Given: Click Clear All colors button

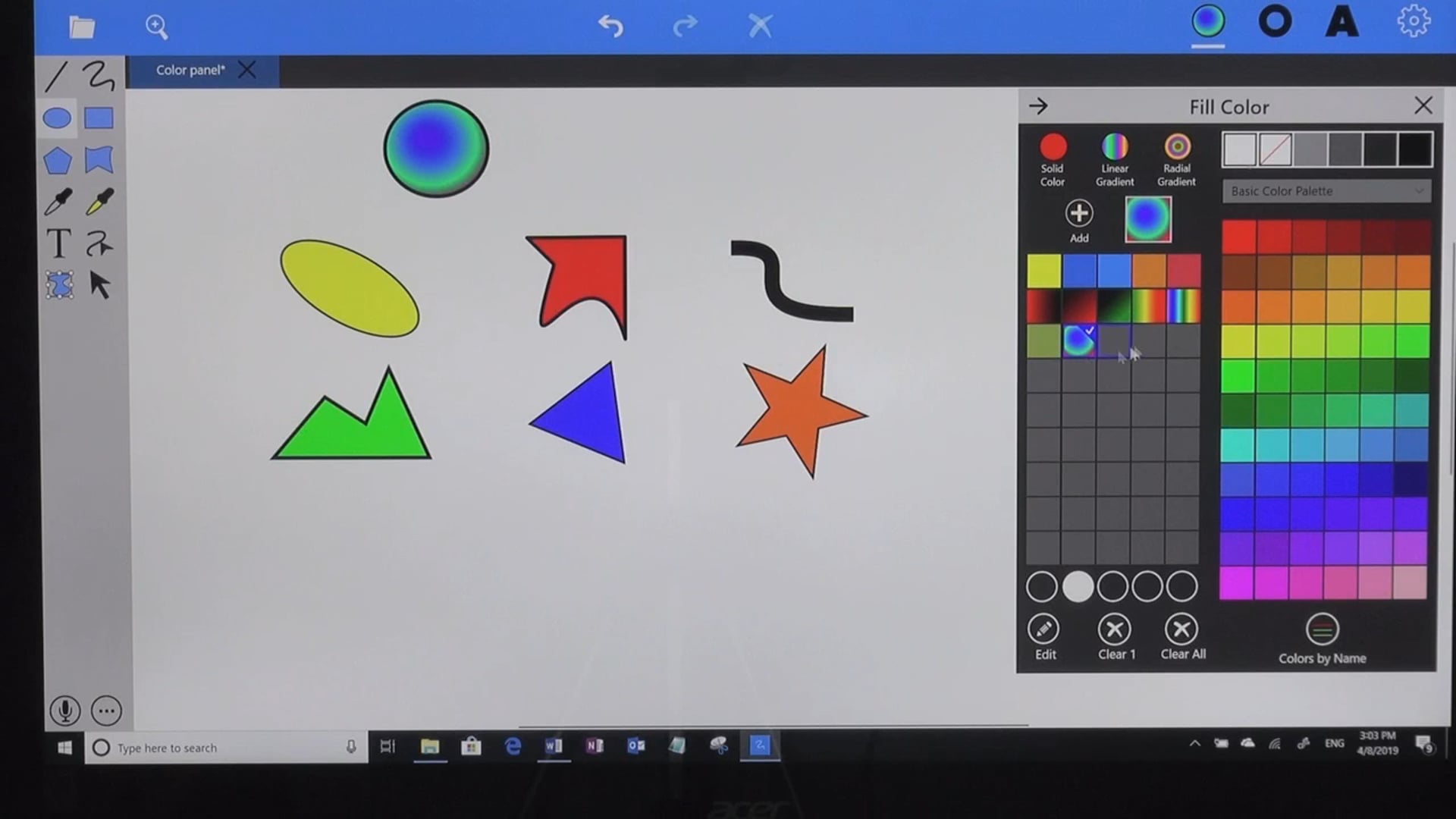Looking at the screenshot, I should pos(1181,629).
